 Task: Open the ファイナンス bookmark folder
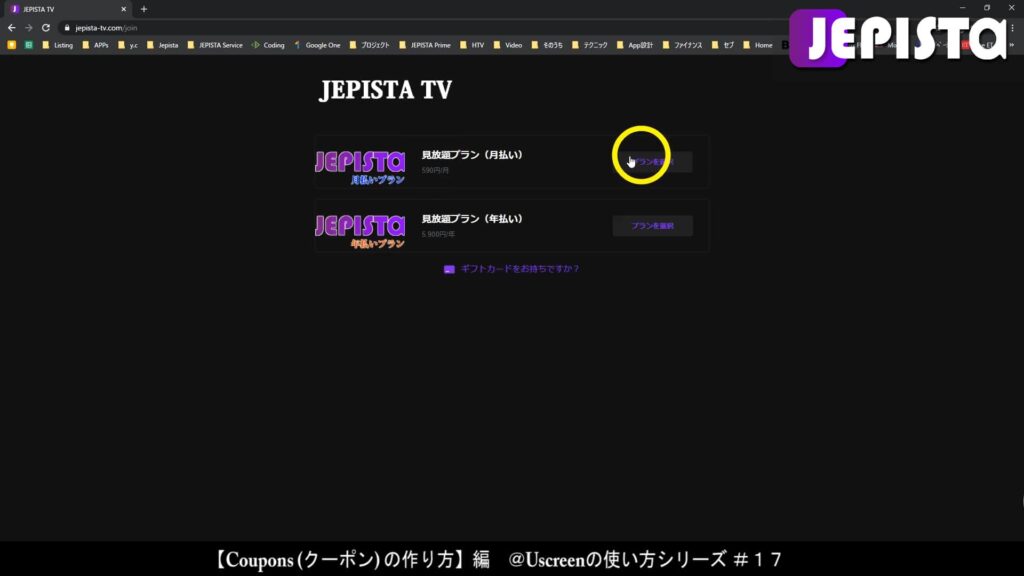click(x=682, y=45)
